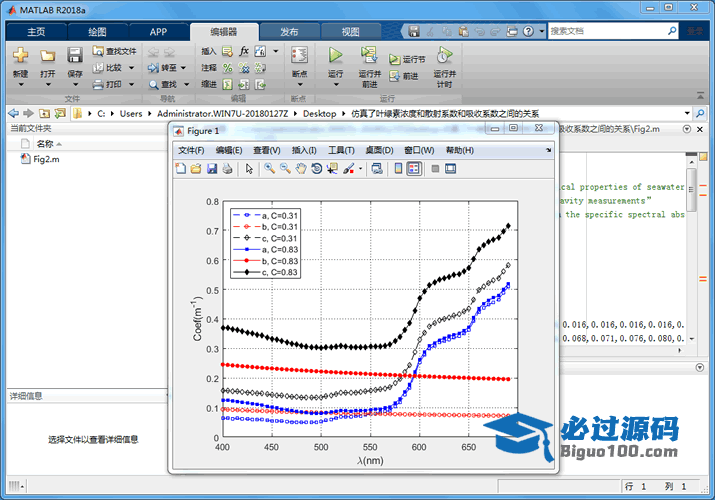Click quick access save icon in title toolbar

(414, 31)
